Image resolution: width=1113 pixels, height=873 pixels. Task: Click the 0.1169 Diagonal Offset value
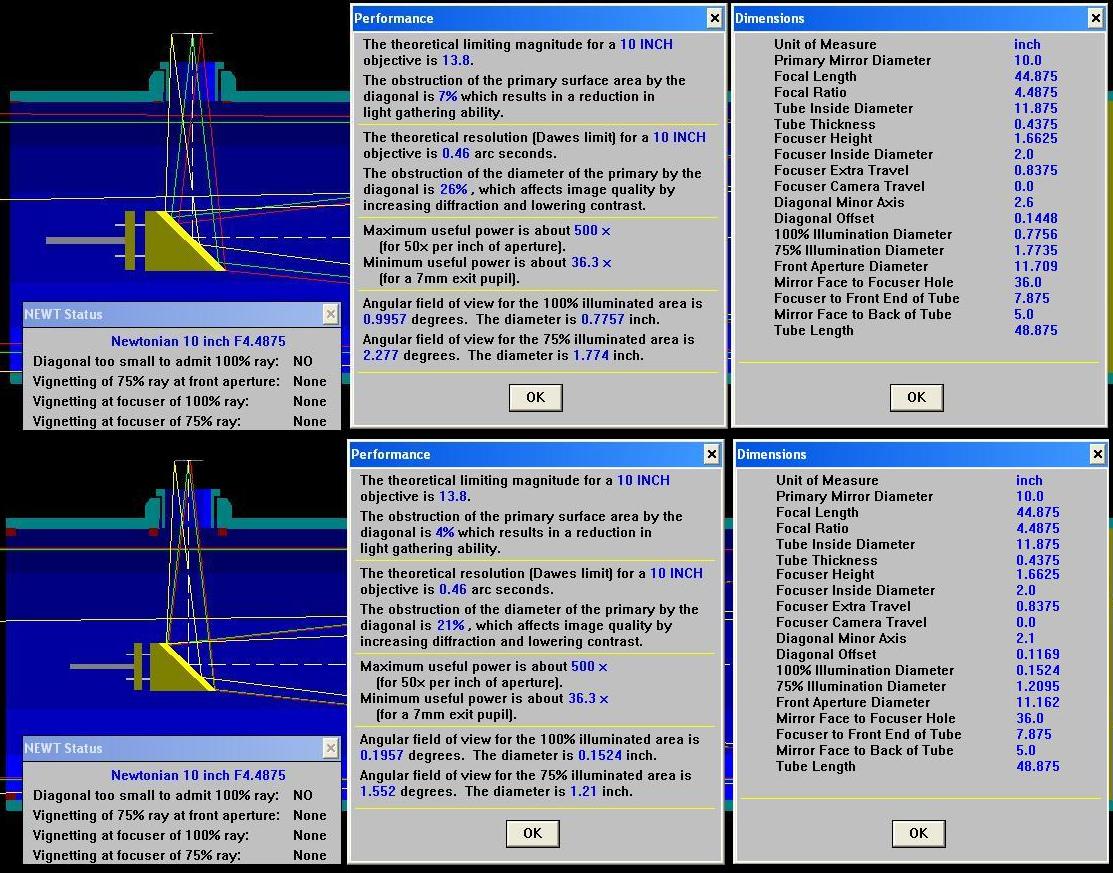tap(1038, 654)
